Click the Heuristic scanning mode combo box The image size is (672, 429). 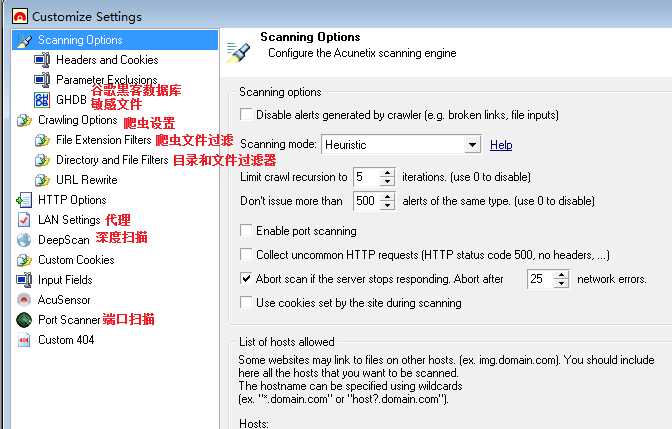tap(401, 145)
